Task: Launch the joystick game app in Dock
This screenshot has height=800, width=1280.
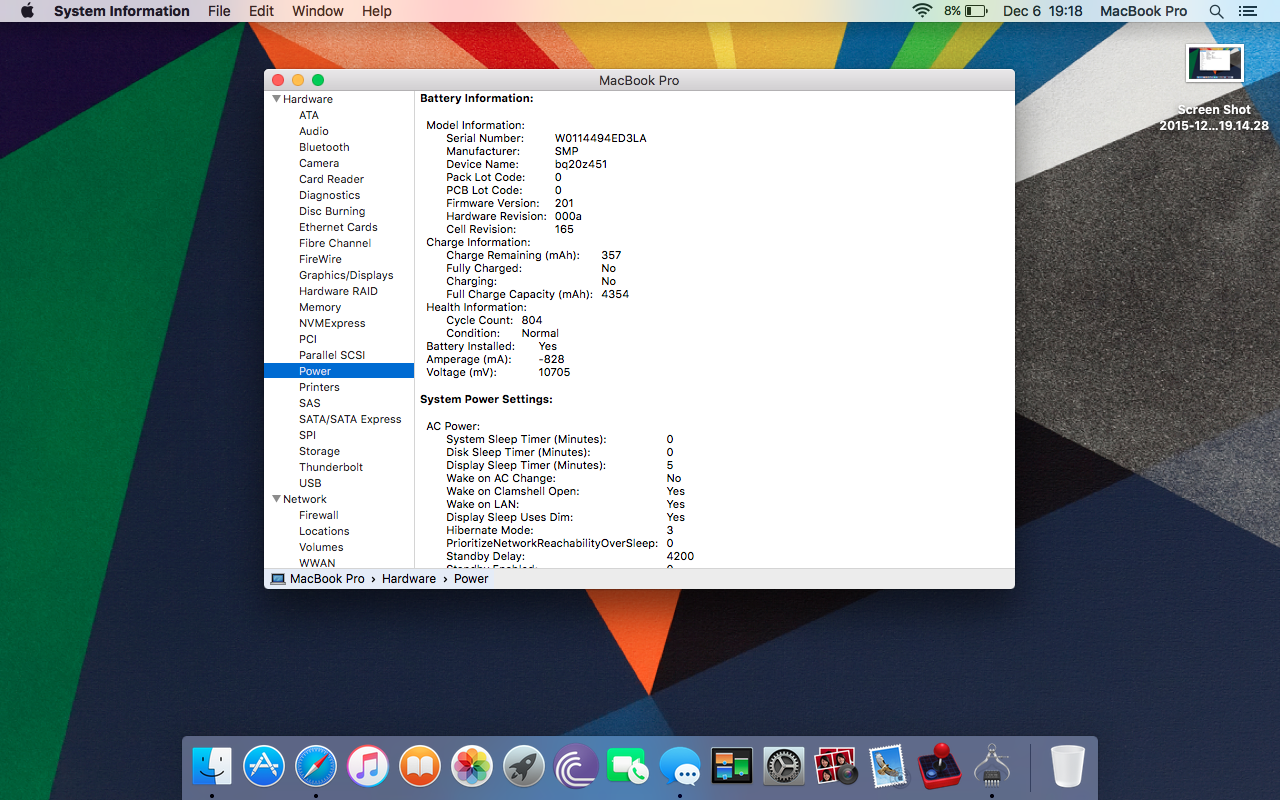Action: coord(940,767)
